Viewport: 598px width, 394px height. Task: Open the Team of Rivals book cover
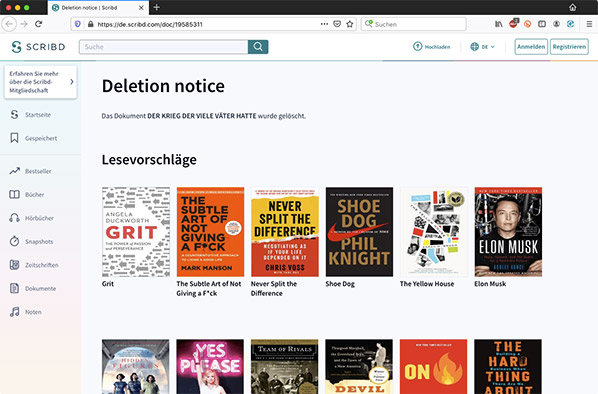point(285,367)
